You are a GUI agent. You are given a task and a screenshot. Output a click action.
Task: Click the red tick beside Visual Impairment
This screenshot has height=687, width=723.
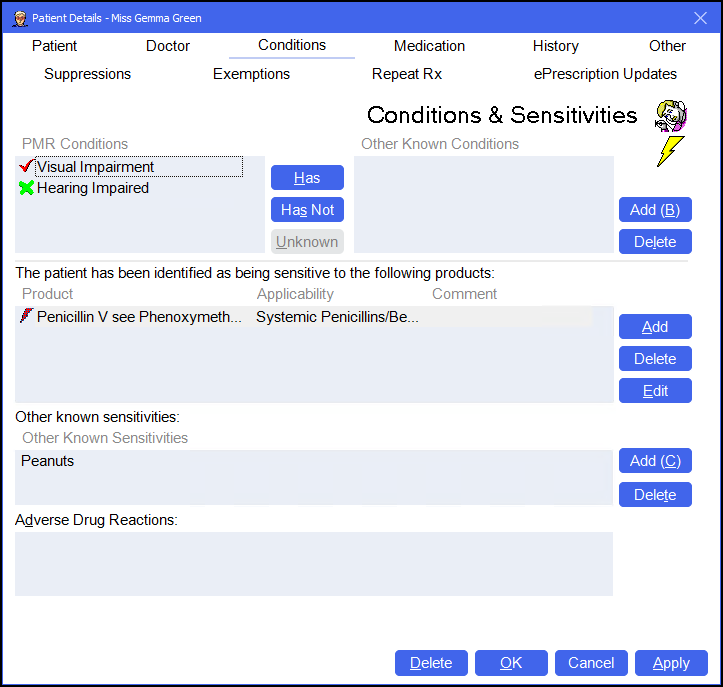coord(26,167)
